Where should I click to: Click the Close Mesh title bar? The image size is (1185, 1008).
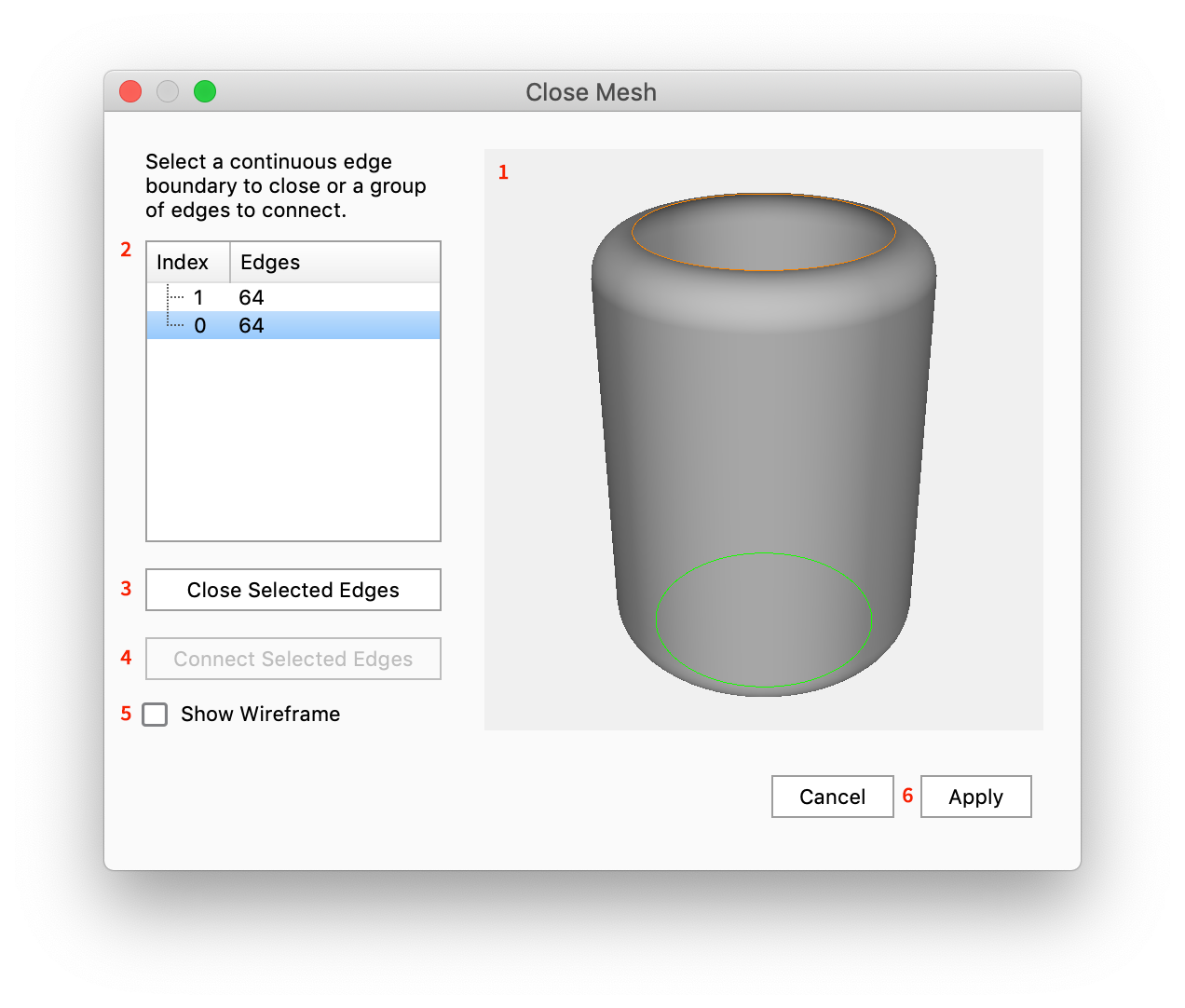pyautogui.click(x=592, y=91)
